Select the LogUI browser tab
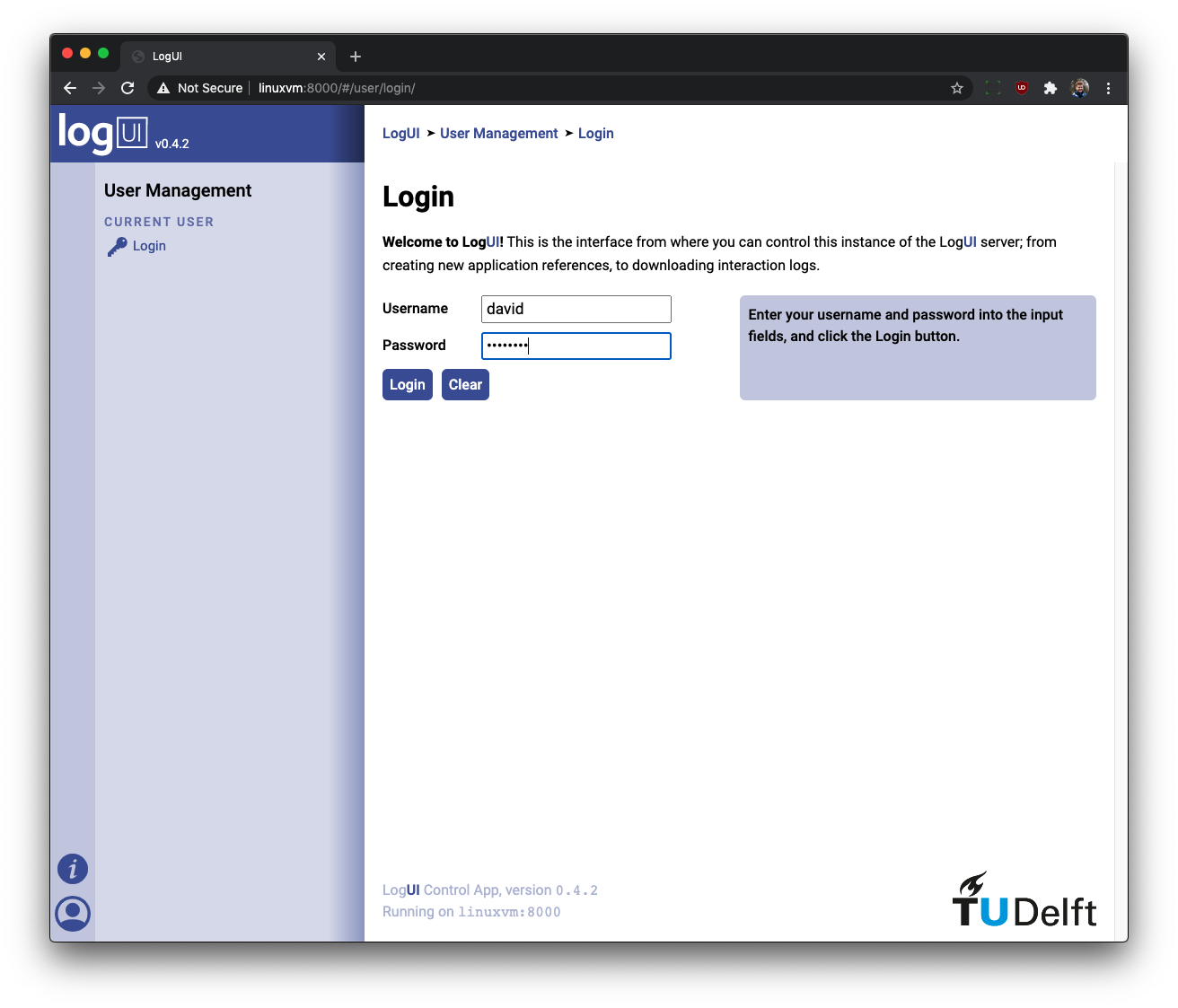1178x1008 pixels. (228, 57)
